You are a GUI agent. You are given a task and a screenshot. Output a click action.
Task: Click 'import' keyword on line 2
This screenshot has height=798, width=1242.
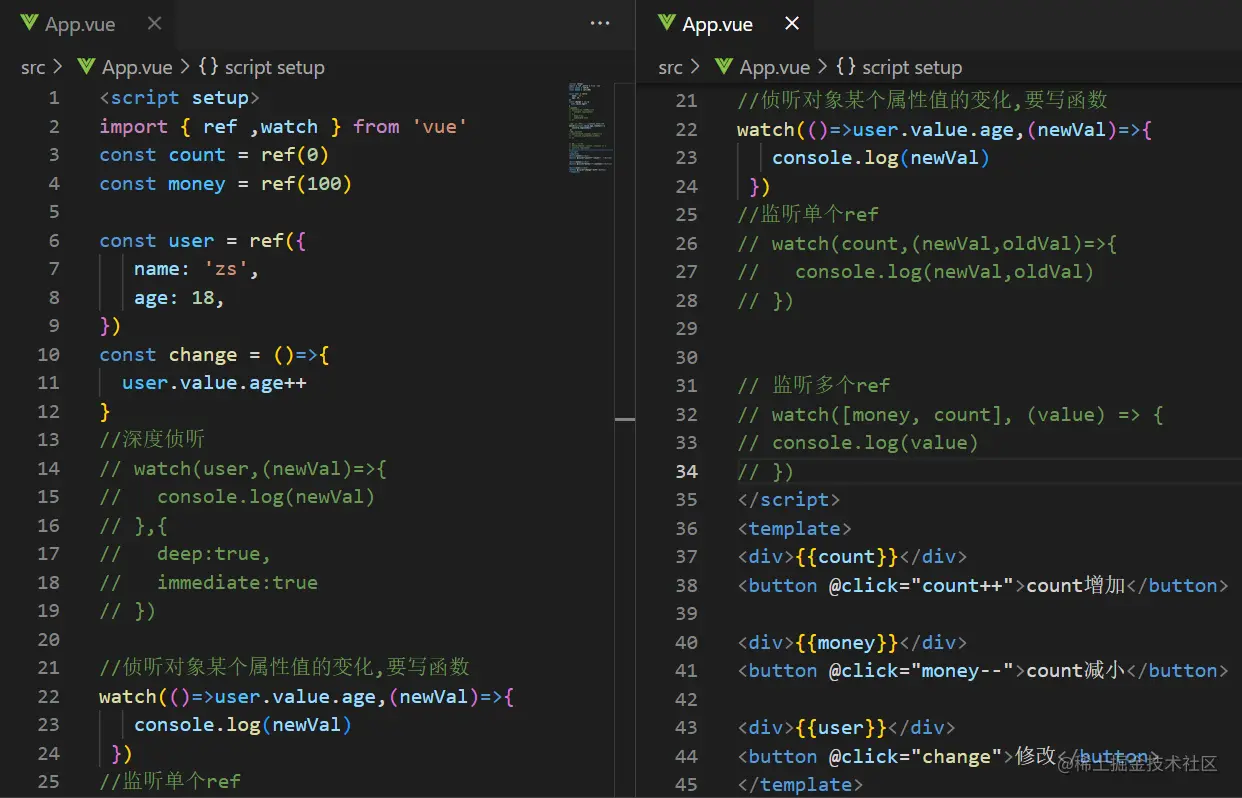134,127
